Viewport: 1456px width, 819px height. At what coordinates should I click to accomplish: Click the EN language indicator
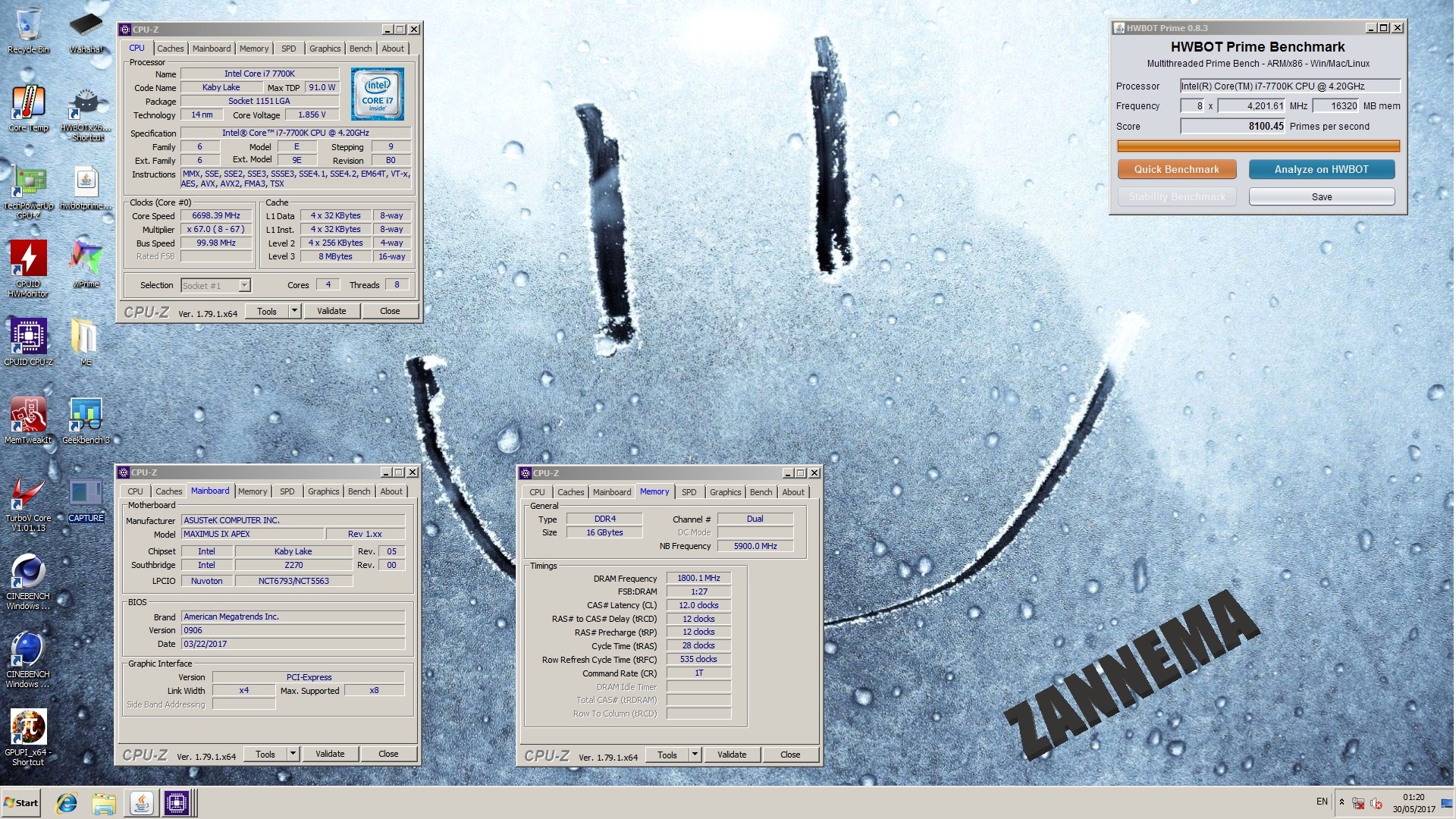click(1322, 802)
